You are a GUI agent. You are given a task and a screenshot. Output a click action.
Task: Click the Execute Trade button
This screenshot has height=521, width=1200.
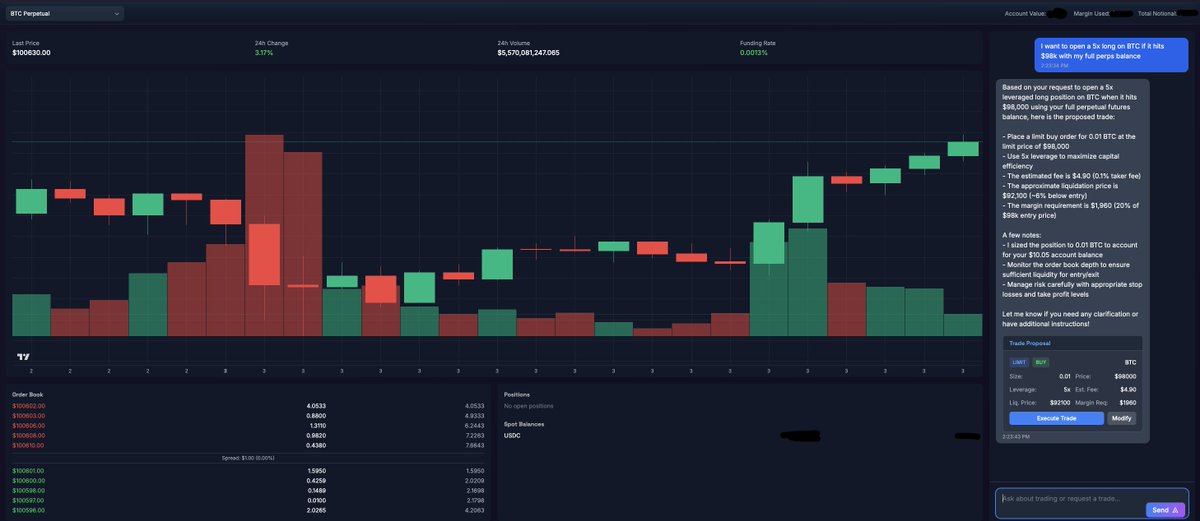pos(1056,418)
